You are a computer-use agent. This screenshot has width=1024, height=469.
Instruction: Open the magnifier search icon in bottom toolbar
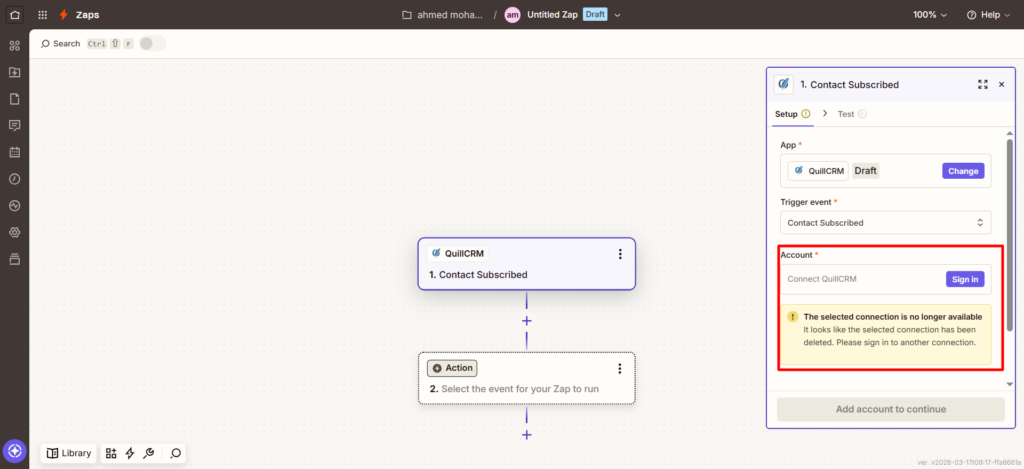[176, 453]
